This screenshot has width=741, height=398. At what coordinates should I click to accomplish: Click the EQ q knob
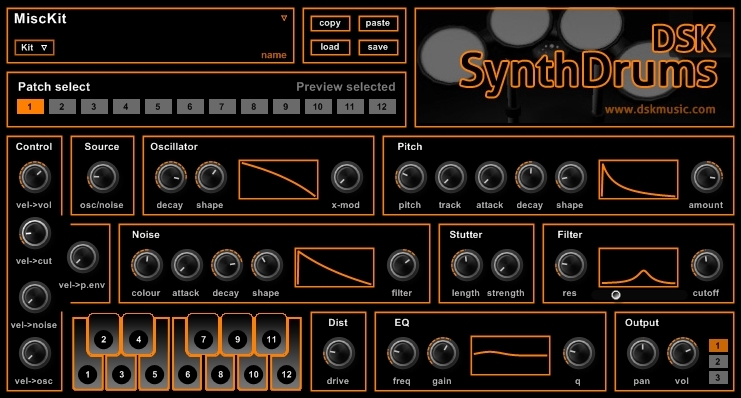578,353
